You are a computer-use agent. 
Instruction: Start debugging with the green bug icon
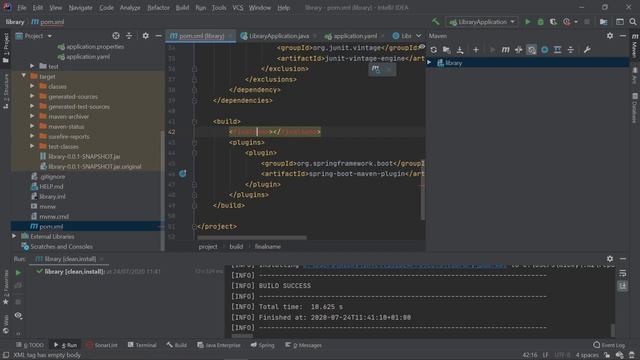coord(540,22)
